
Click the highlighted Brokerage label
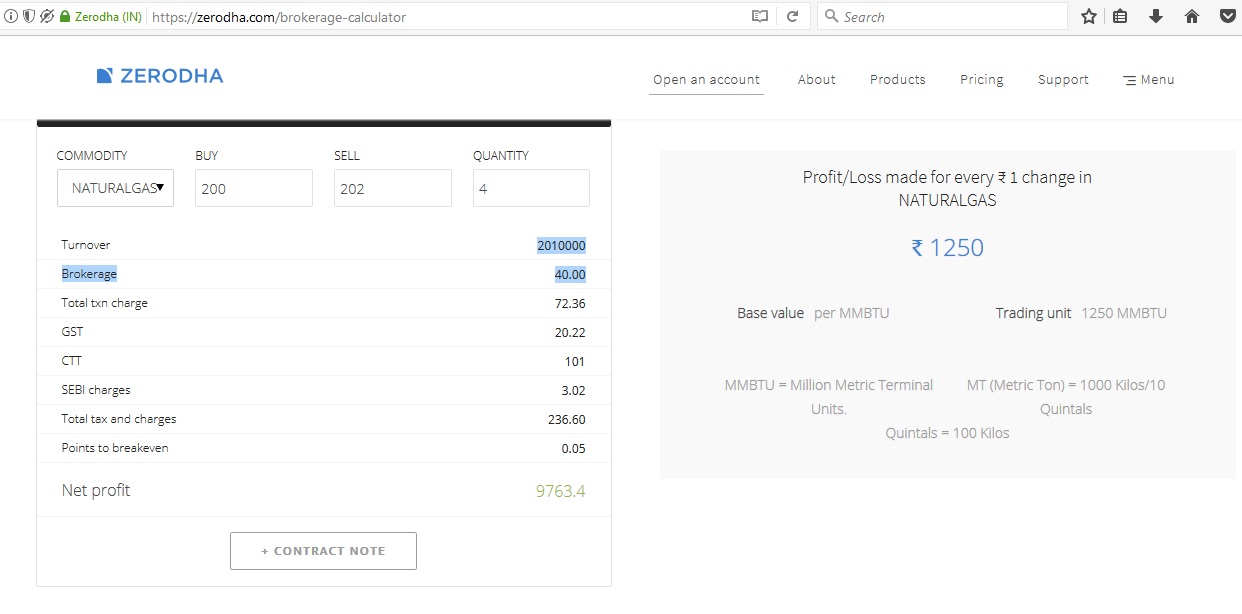point(89,274)
